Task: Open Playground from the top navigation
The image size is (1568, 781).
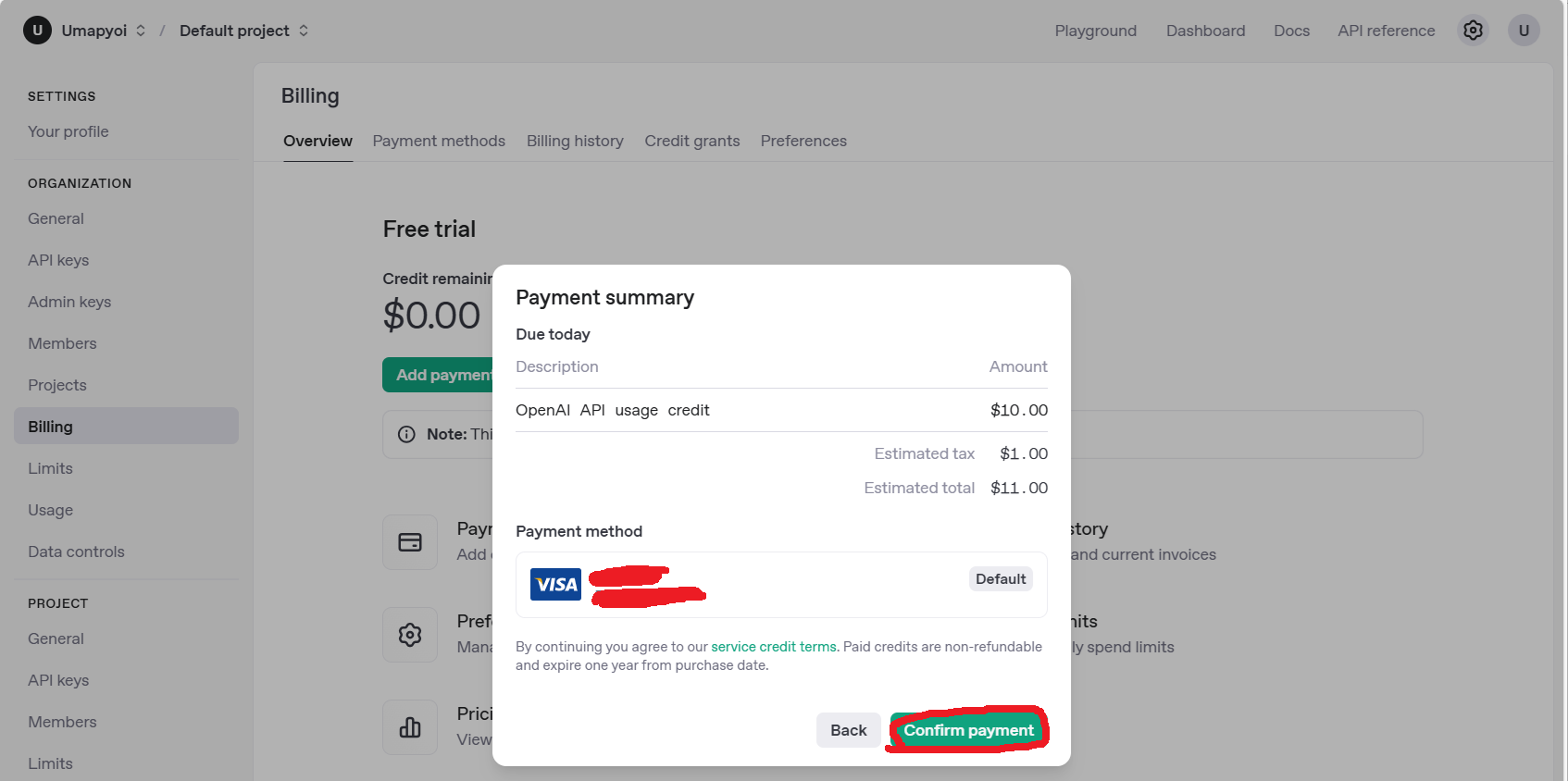Action: 1095,31
